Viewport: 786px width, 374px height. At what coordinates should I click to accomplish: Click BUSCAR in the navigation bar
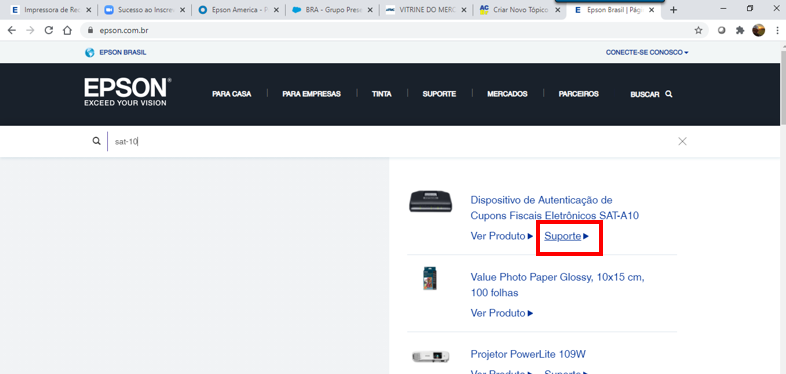pyautogui.click(x=645, y=94)
